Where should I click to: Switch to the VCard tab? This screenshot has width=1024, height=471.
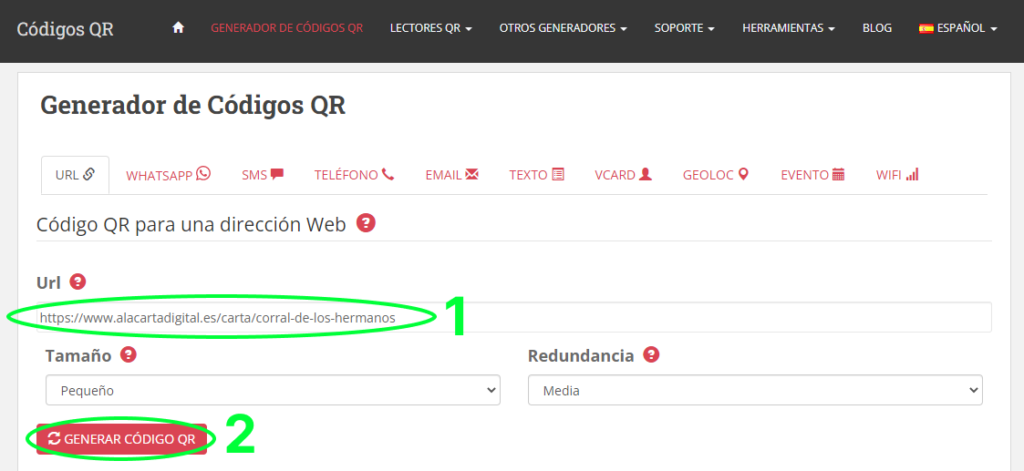[x=623, y=175]
